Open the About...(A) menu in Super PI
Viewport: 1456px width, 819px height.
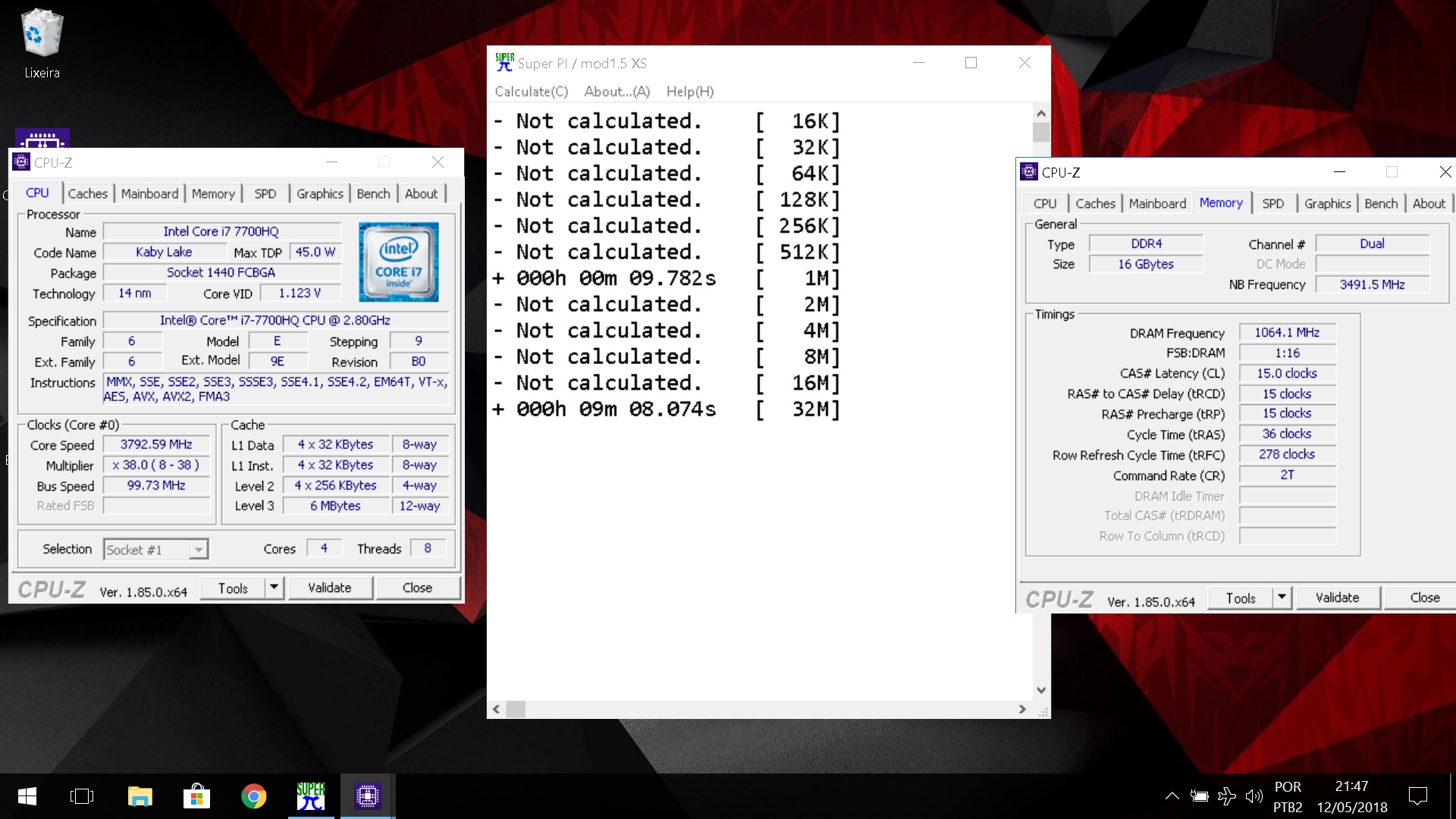617,91
